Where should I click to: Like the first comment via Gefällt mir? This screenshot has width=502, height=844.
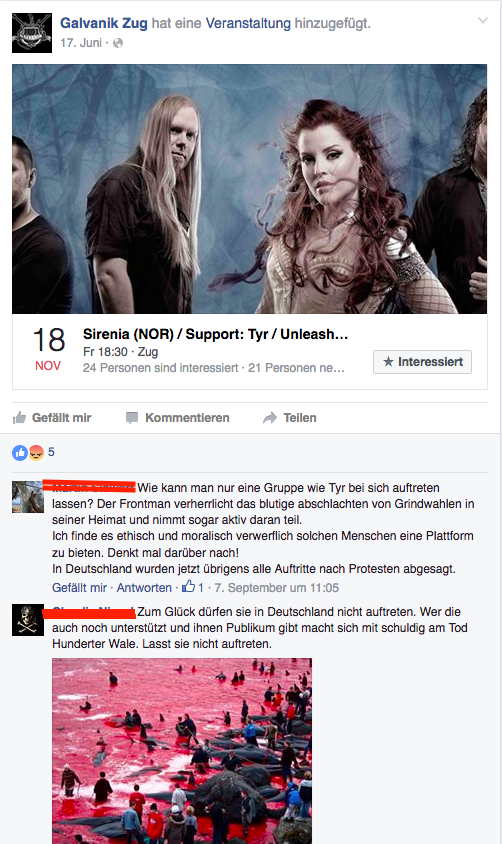click(x=80, y=588)
